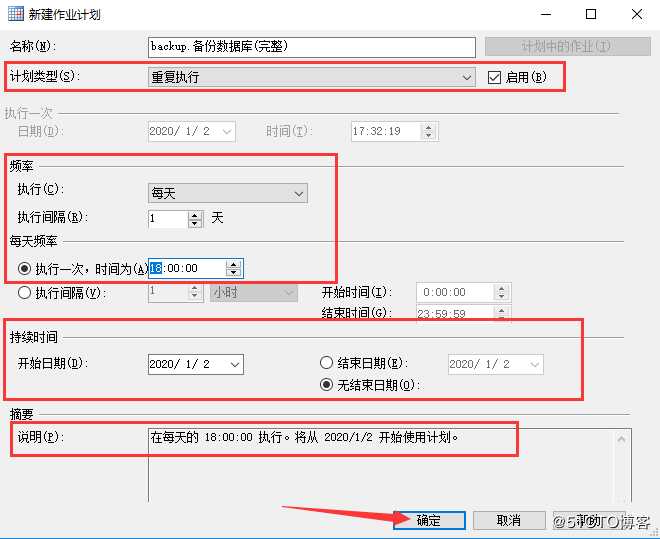660x539 pixels.
Task: Select the 结束日期 radio button
Action: click(x=327, y=363)
